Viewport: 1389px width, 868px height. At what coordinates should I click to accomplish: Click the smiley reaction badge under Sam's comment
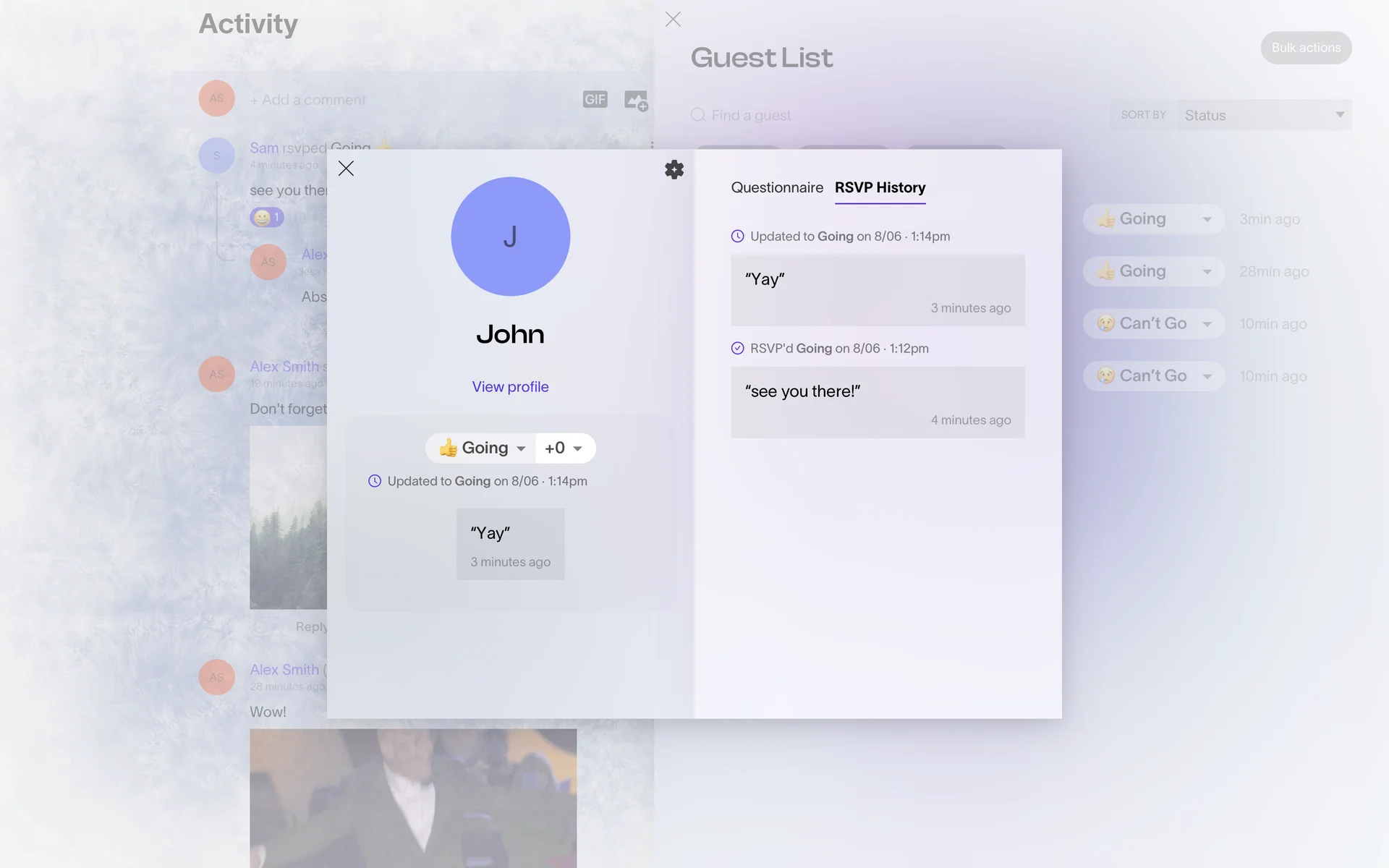pyautogui.click(x=266, y=217)
